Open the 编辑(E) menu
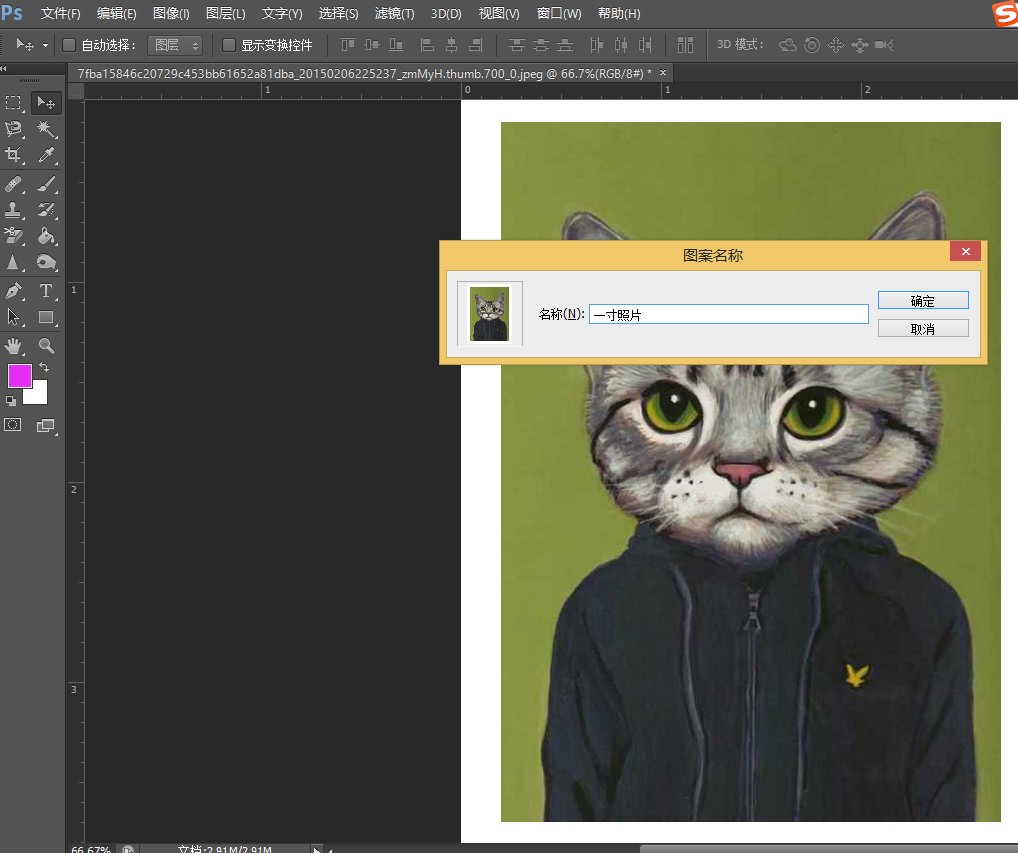Viewport: 1018px width, 853px height. (x=116, y=14)
